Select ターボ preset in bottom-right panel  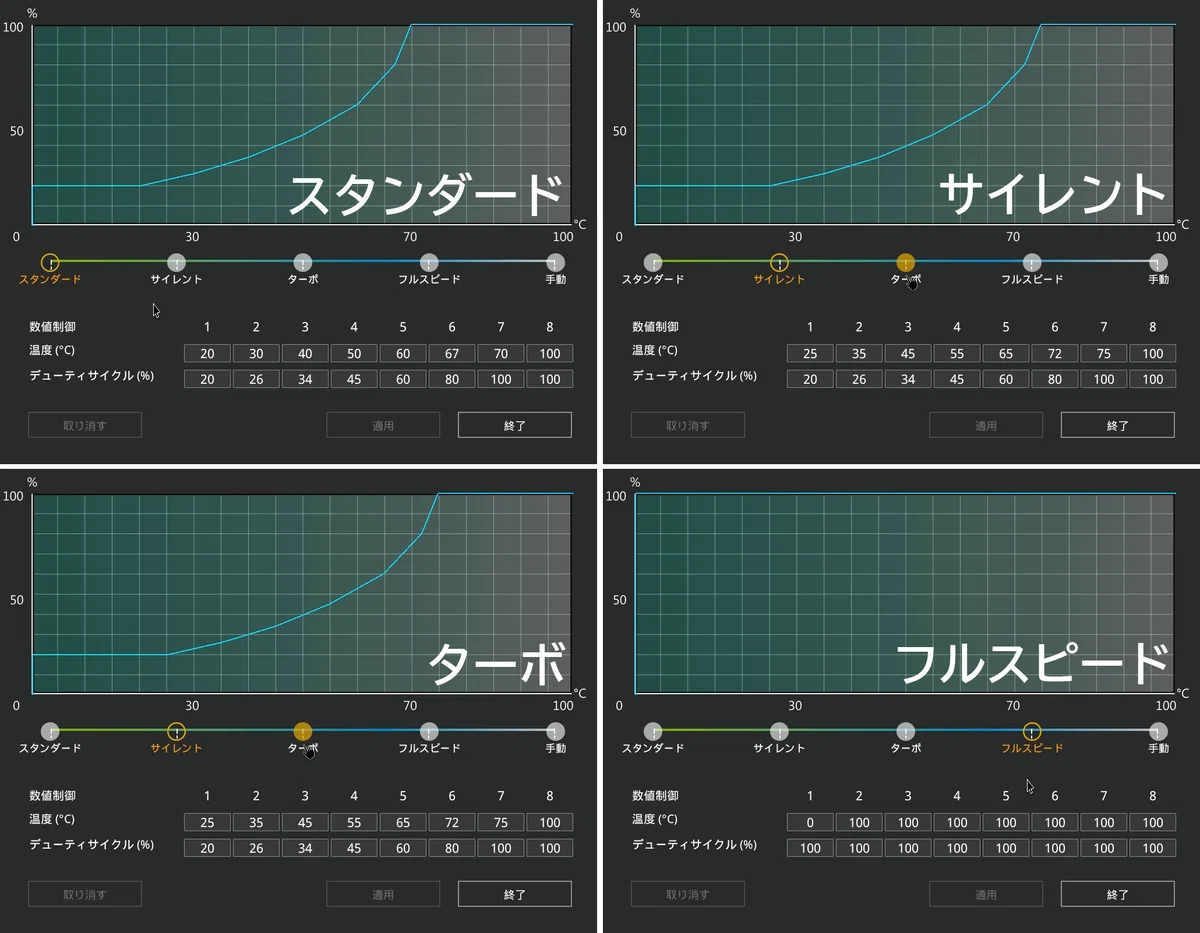pos(906,731)
